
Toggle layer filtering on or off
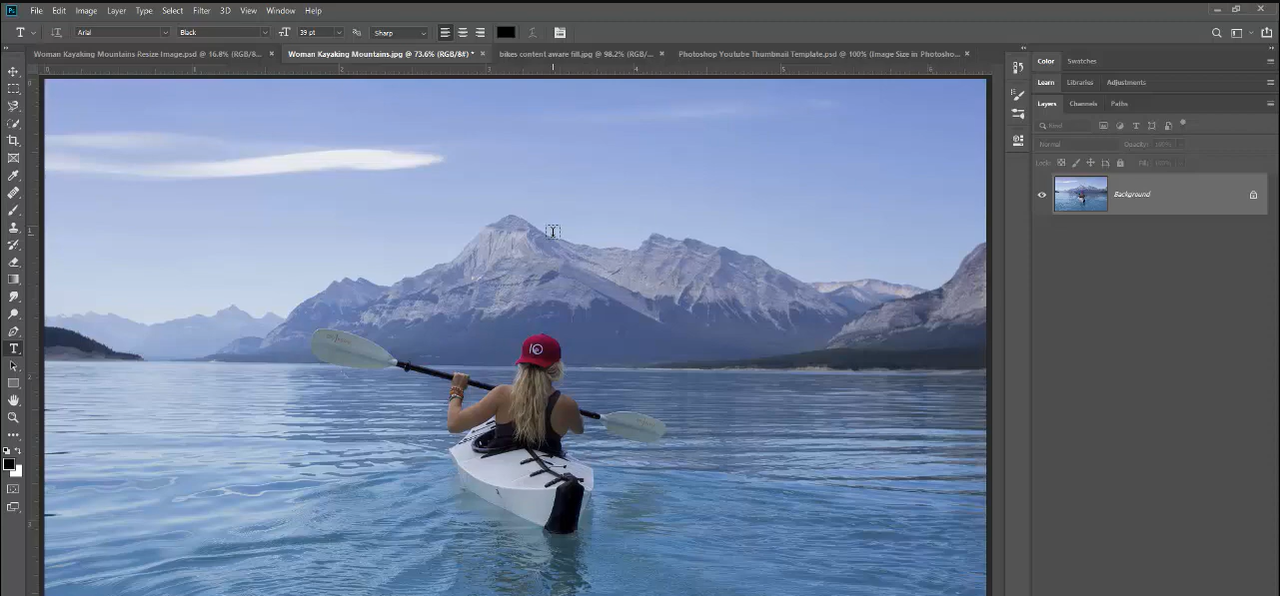click(1183, 124)
